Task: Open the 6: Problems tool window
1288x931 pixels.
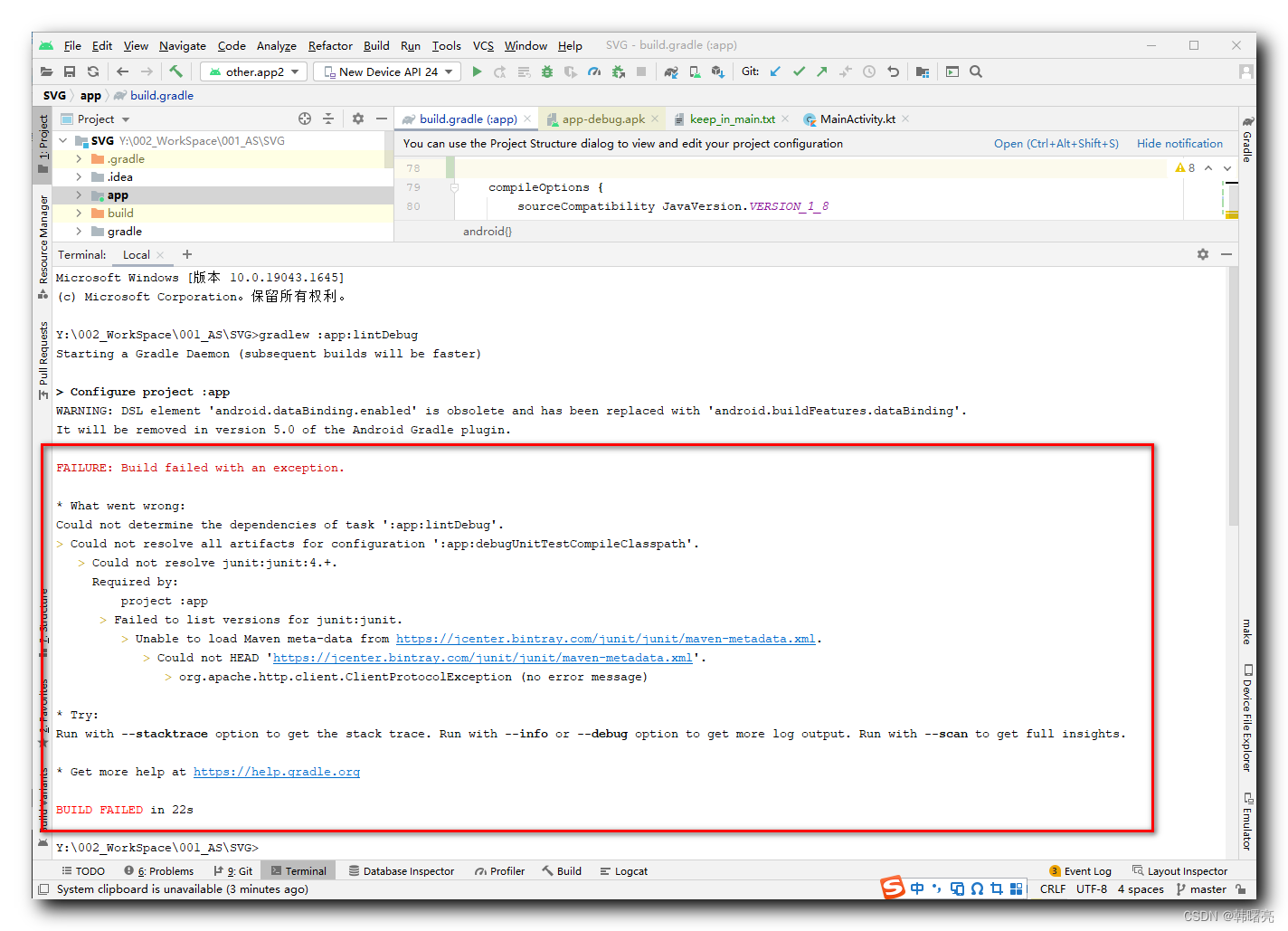Action: (159, 870)
